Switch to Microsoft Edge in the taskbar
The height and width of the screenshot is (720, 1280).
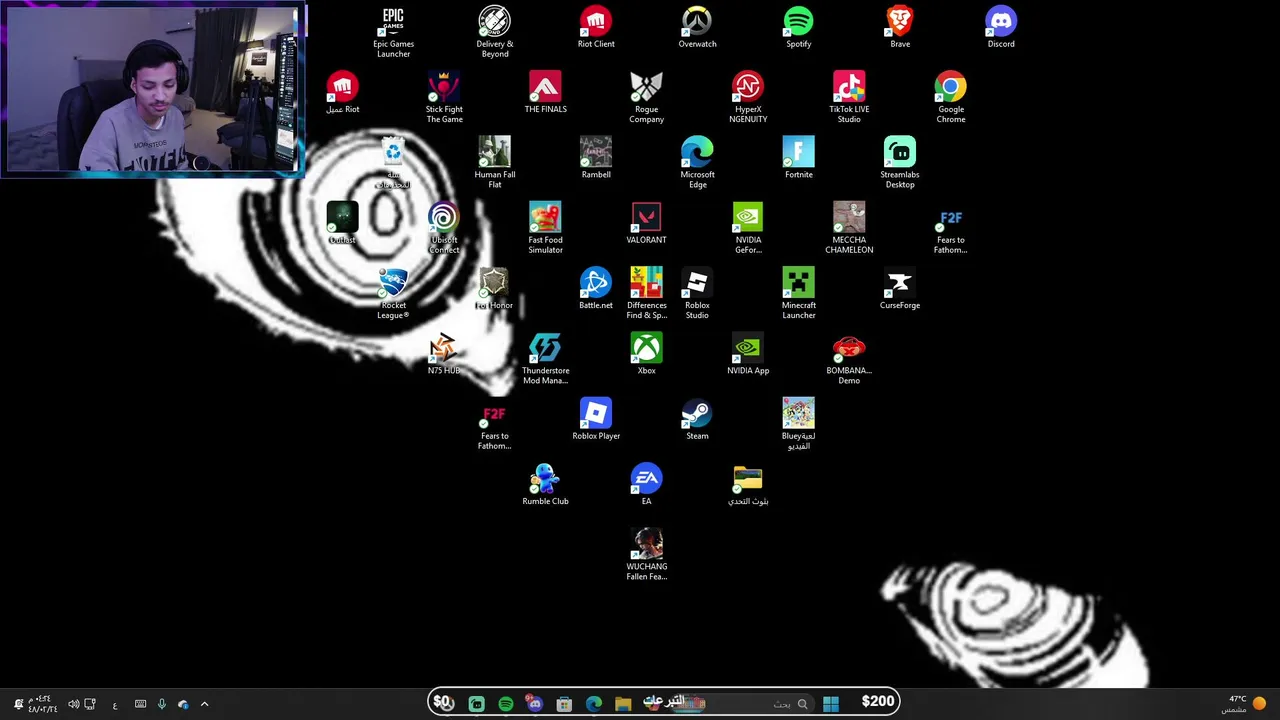point(594,703)
